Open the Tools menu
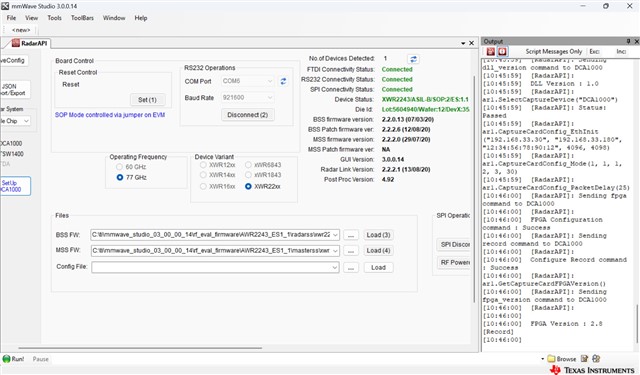Screen dimensions: 640x375 pyautogui.click(x=54, y=18)
